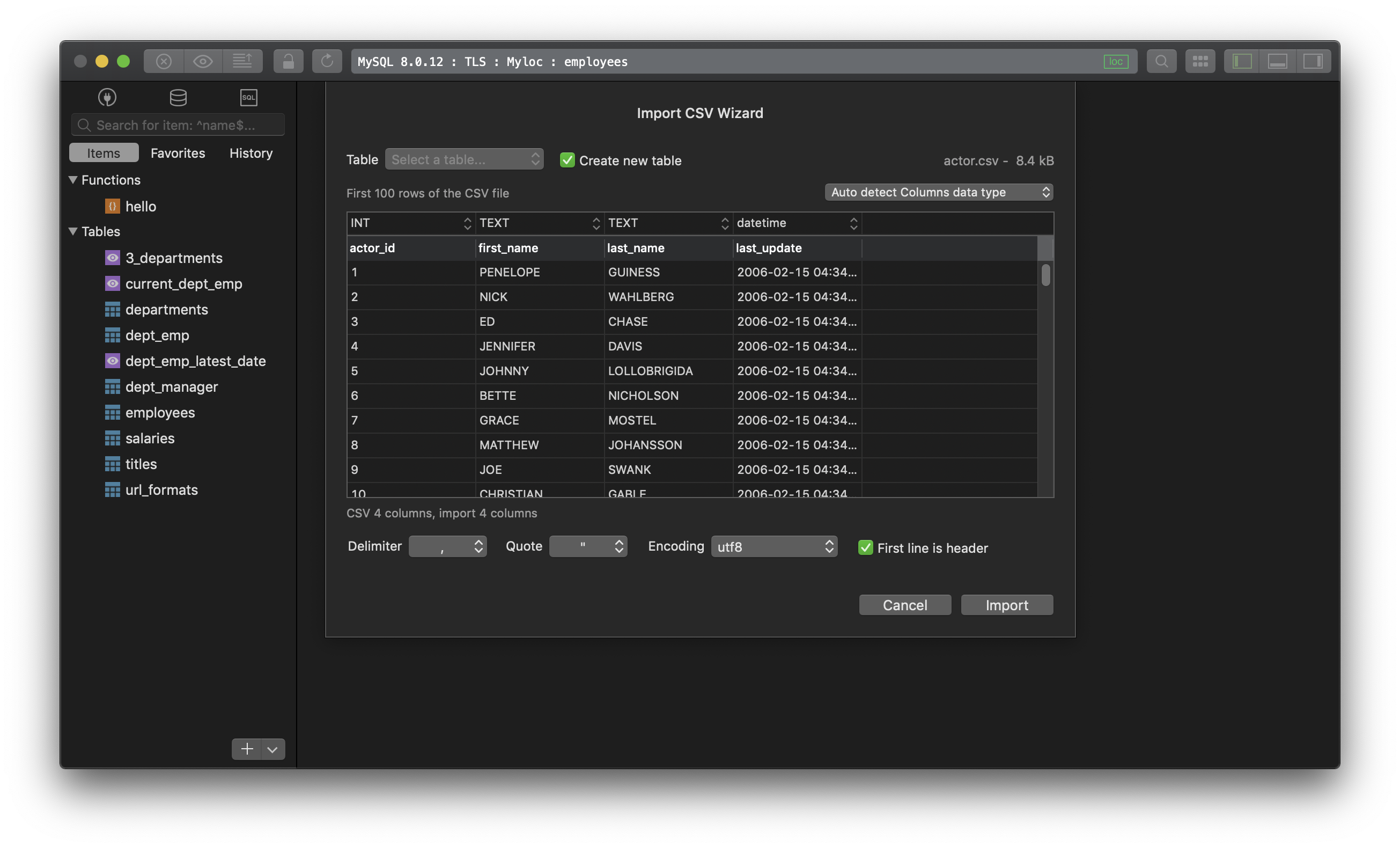Select the Items tab in sidebar
The image size is (1400, 848).
(103, 152)
